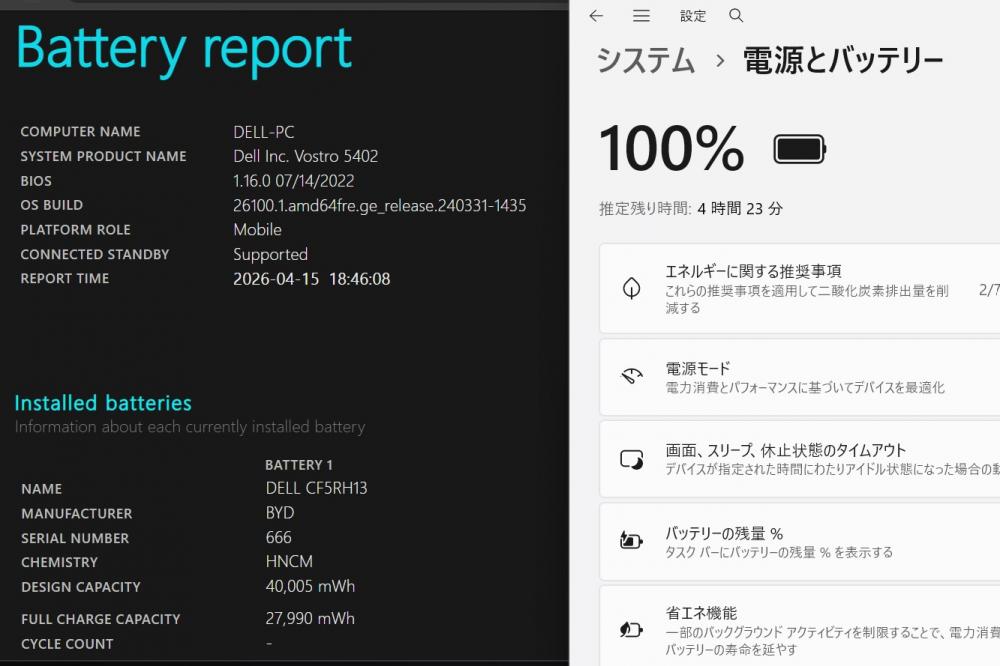1000x666 pixels.
Task: Click 電源とバッテリー page title
Action: [842, 61]
